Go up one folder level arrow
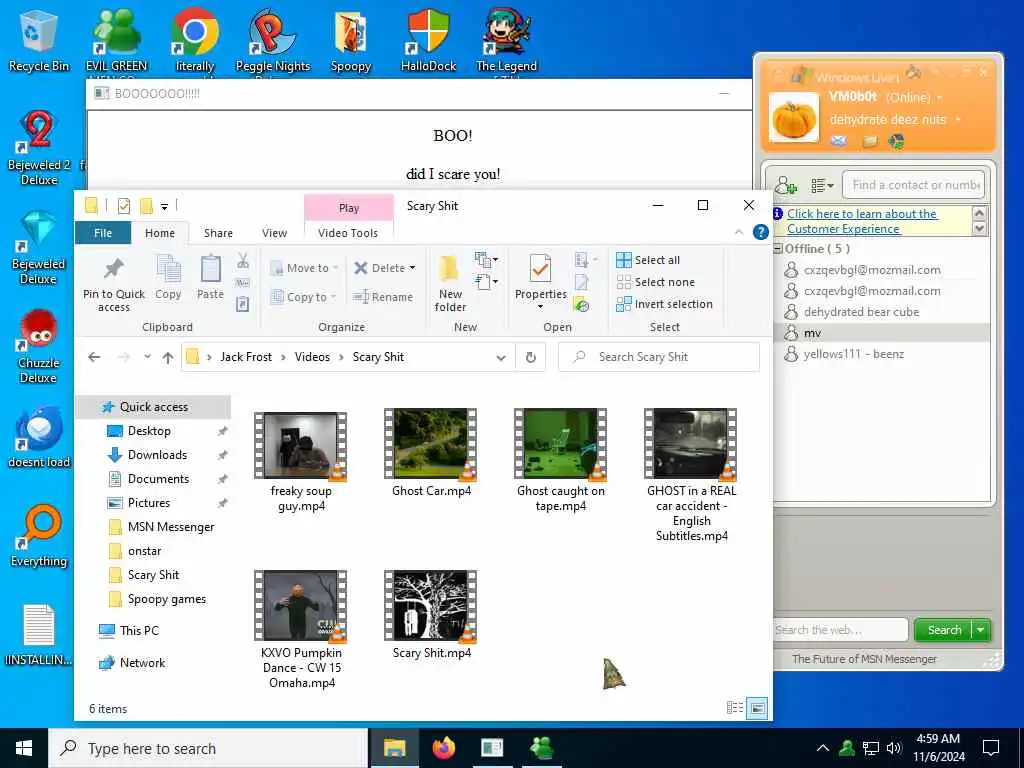The image size is (1024, 768). [x=168, y=357]
